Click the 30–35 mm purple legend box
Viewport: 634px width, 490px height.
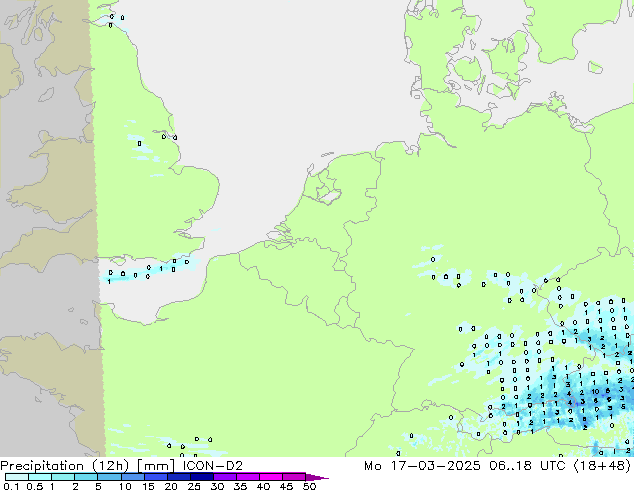point(225,477)
